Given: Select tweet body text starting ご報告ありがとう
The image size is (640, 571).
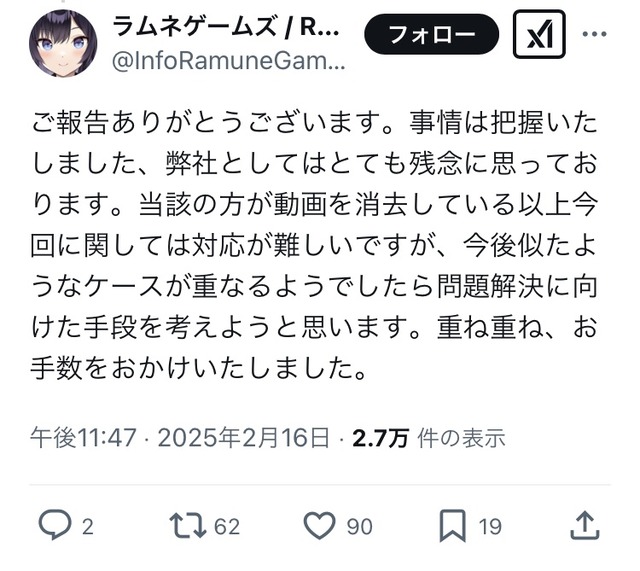Looking at the screenshot, I should [314, 245].
